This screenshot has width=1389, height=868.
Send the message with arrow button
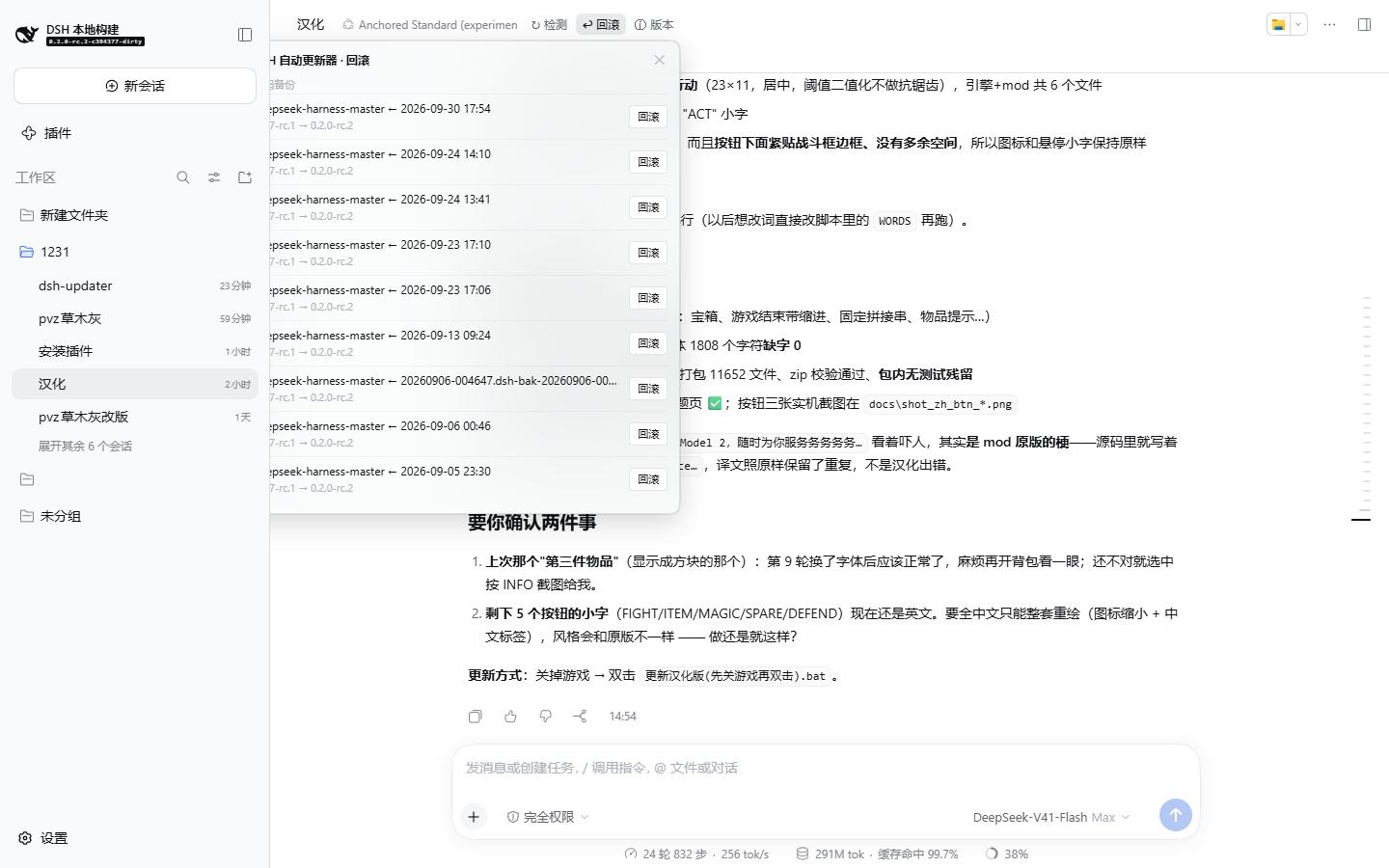(x=1175, y=815)
